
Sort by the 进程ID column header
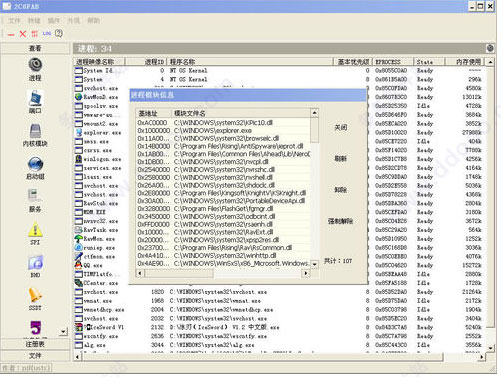(146, 62)
